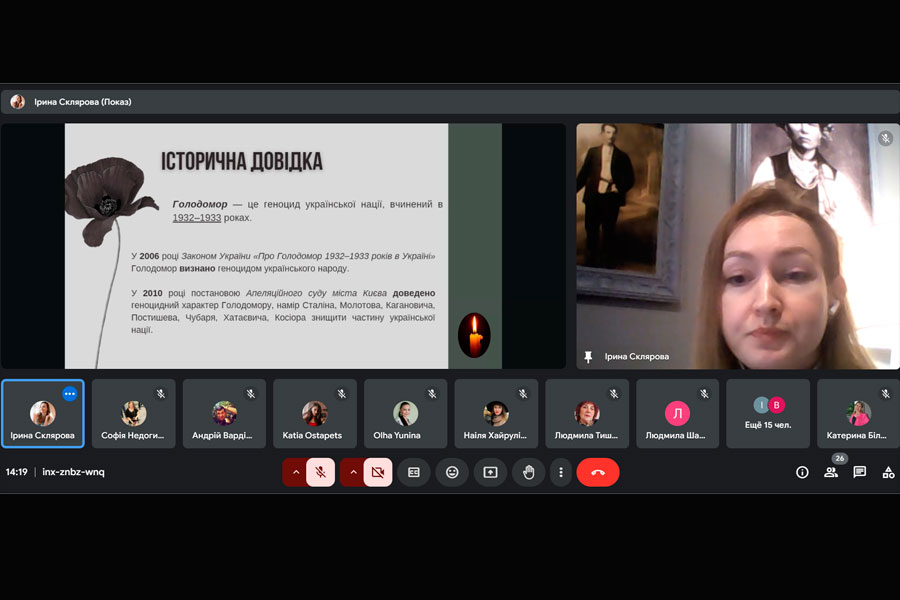Select Людмила Тиш... participant tile
The image size is (900, 600).
pyautogui.click(x=587, y=413)
